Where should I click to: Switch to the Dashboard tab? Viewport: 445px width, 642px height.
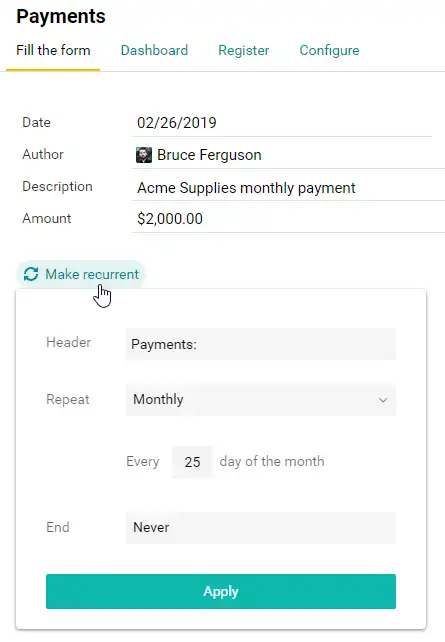click(x=154, y=50)
